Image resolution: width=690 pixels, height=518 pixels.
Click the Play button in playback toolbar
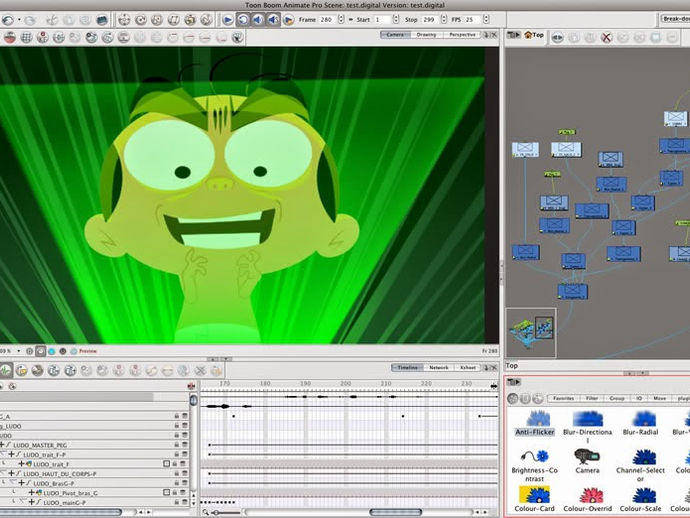point(228,20)
